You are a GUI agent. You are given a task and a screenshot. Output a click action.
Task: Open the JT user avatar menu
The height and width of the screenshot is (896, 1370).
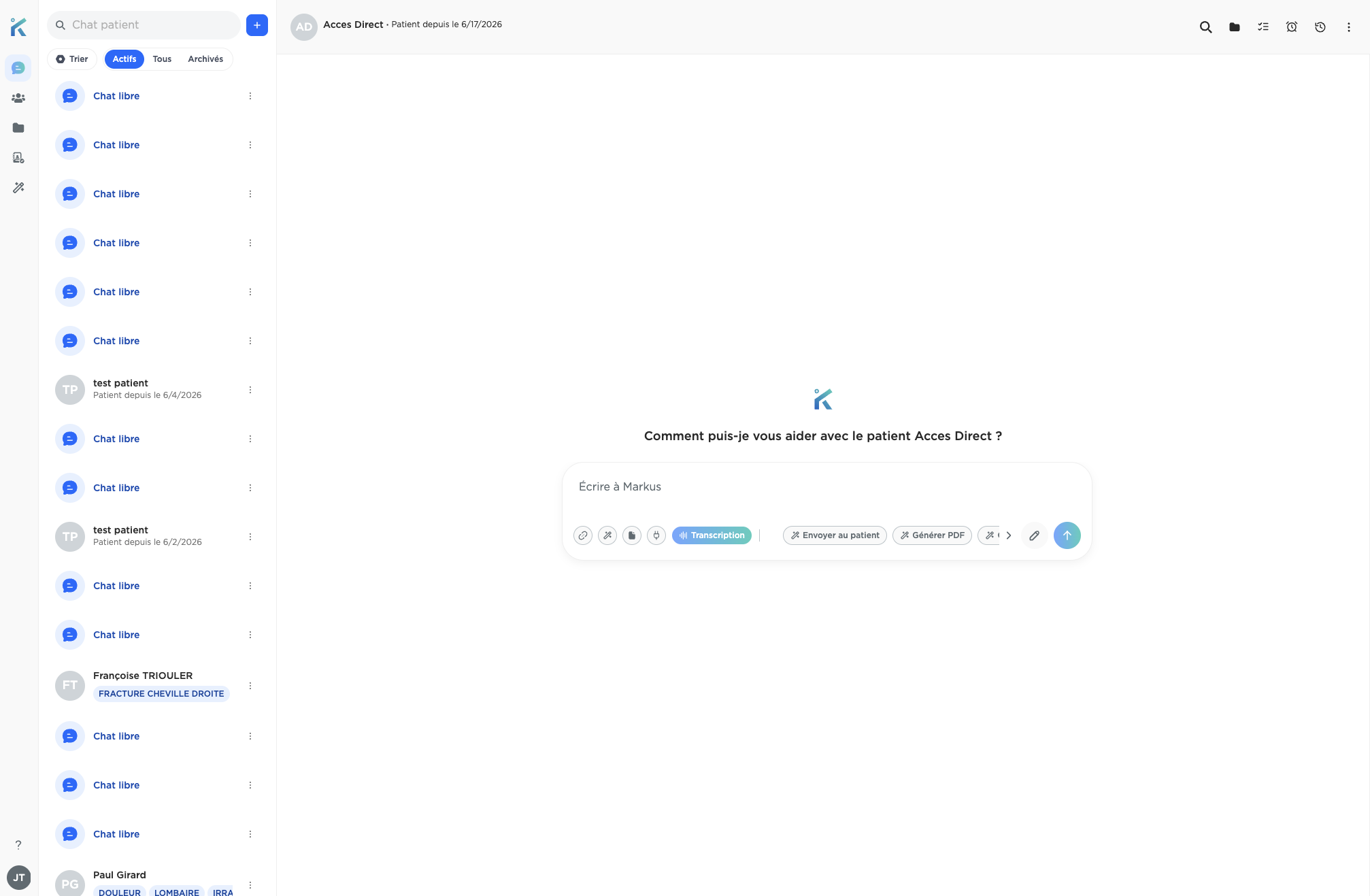(x=18, y=878)
